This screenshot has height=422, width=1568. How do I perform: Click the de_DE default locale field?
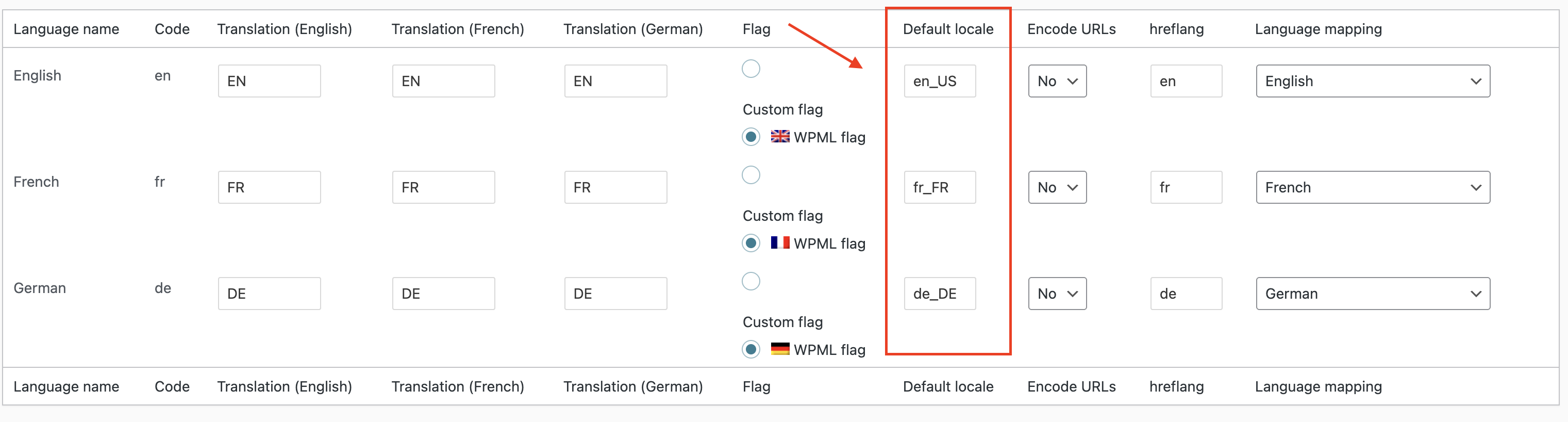click(939, 294)
